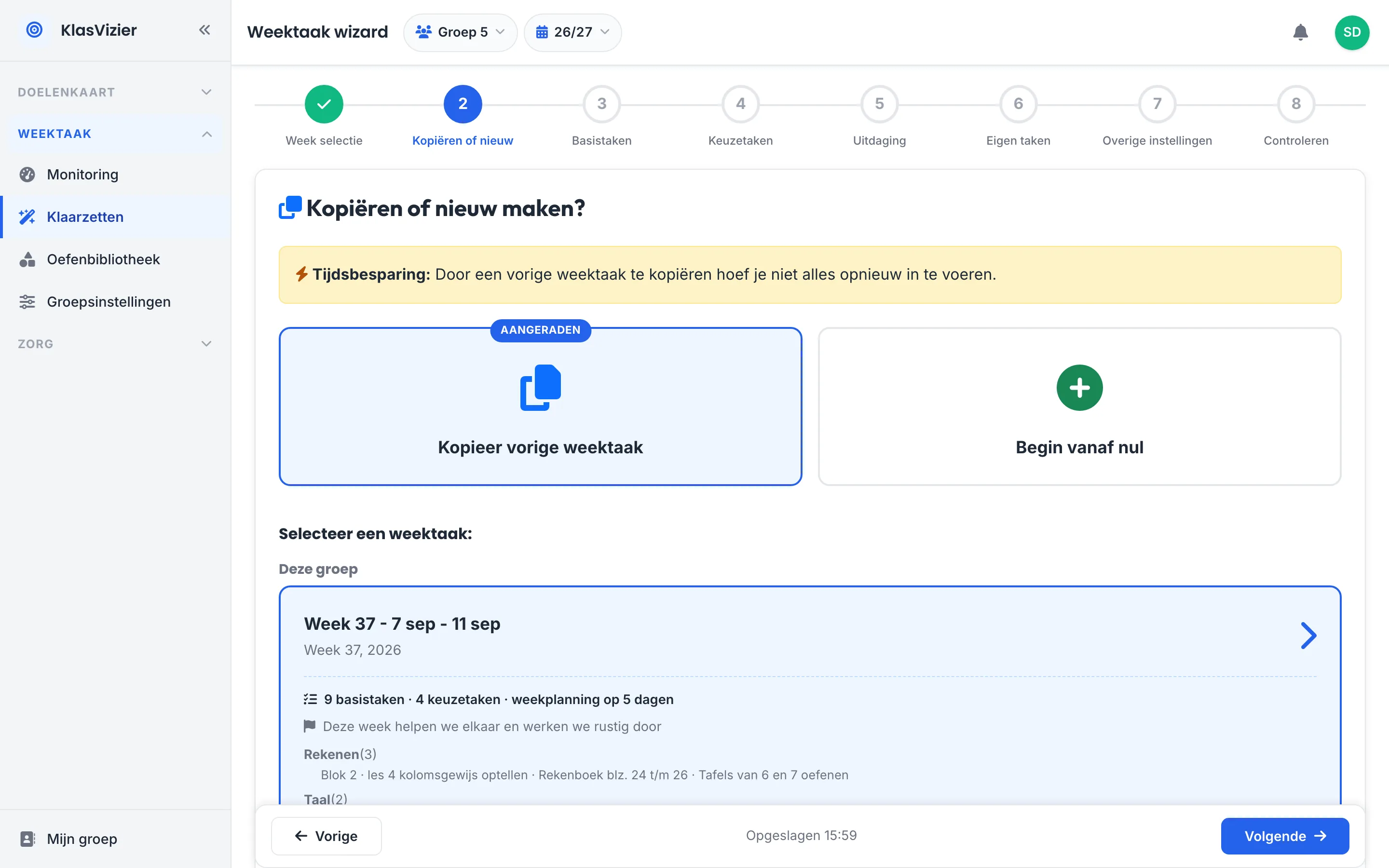1389x868 pixels.
Task: Open the notifications bell
Action: 1300,32
